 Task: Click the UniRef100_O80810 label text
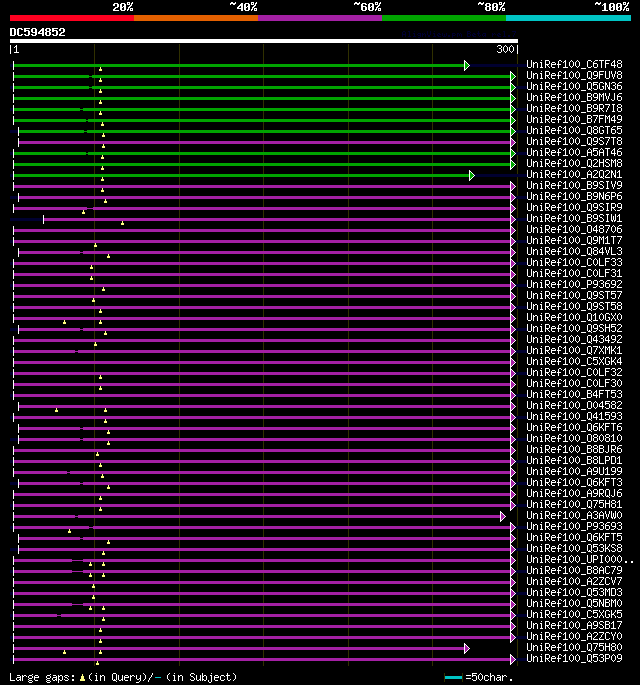[574, 438]
